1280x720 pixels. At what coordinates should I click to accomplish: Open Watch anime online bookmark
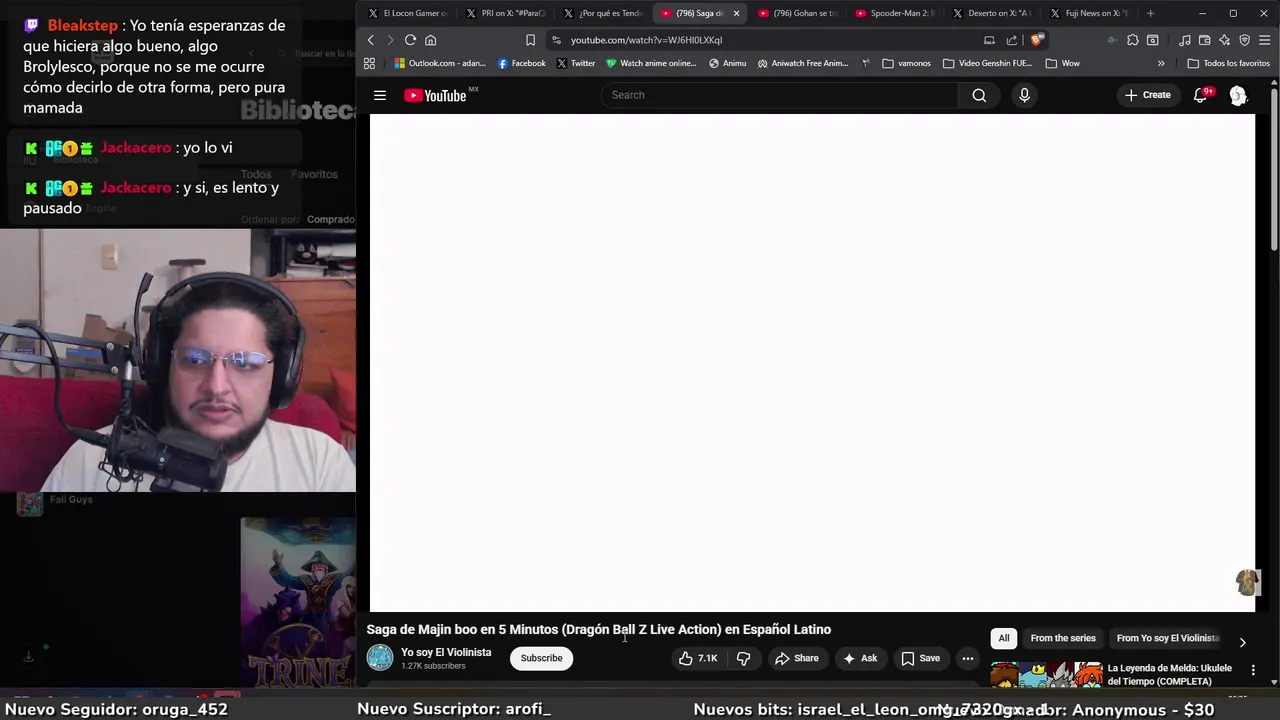(x=651, y=63)
